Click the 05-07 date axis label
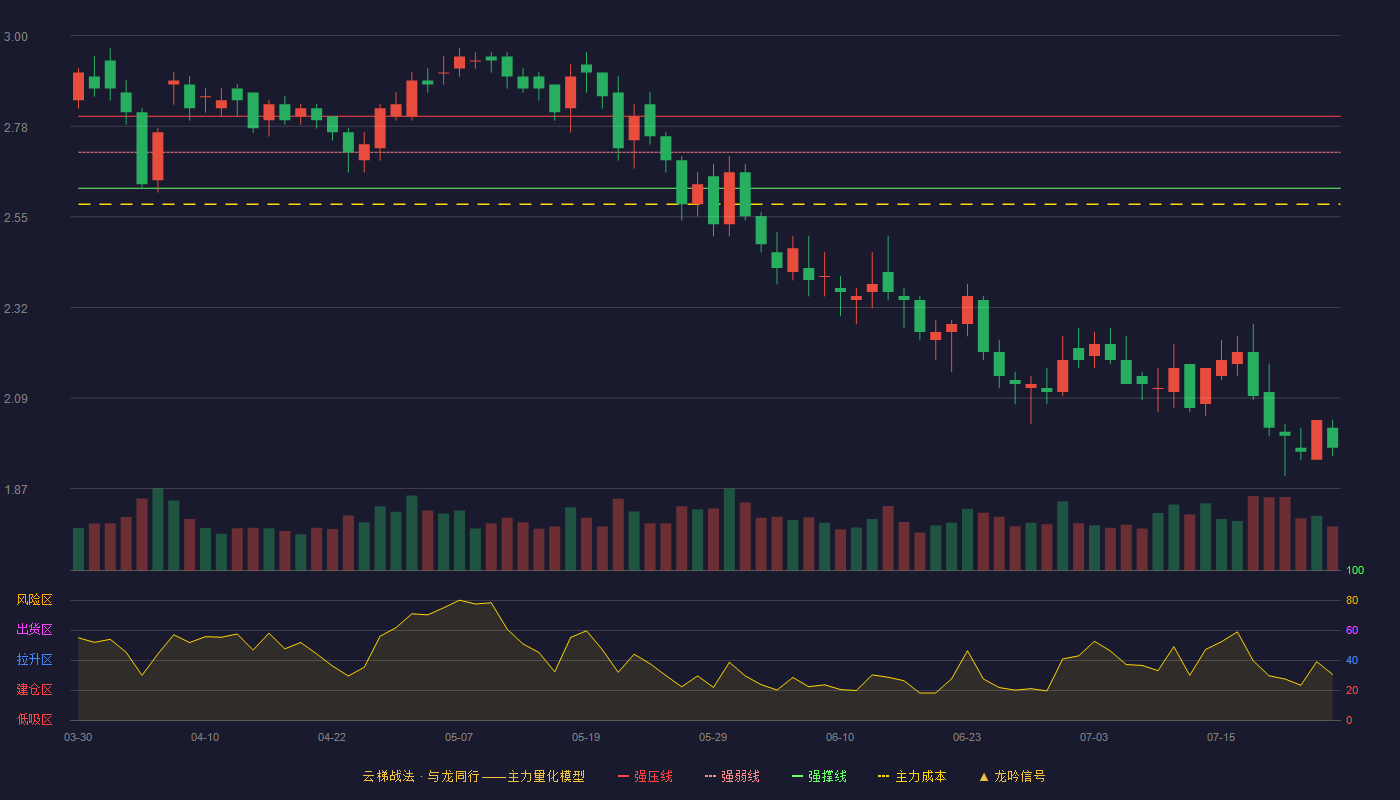The width and height of the screenshot is (1400, 800). pos(459,737)
